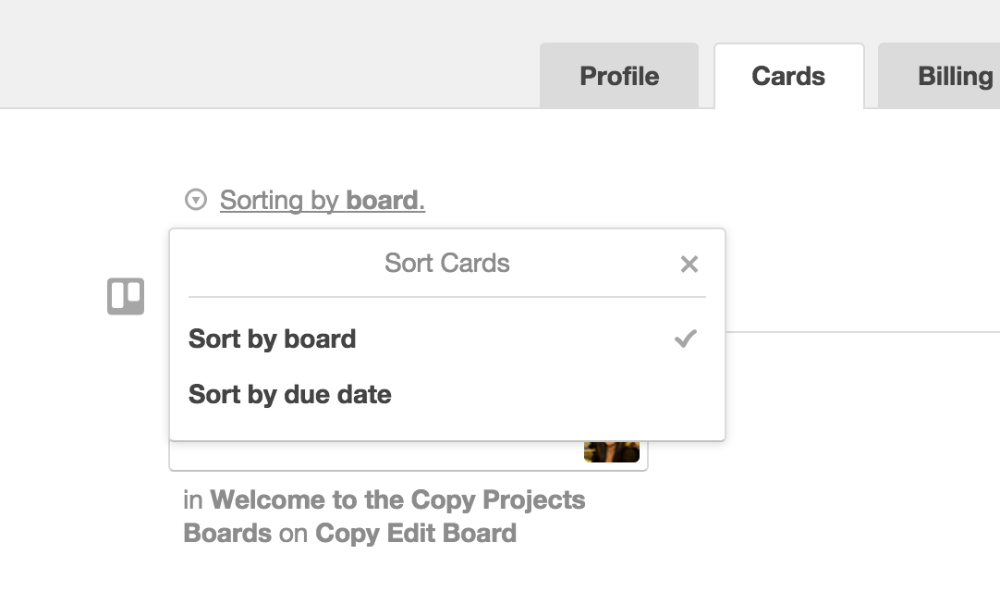Click the bold word 'board' in sorting label
Image resolution: width=1000 pixels, height=616 pixels.
[x=385, y=201]
